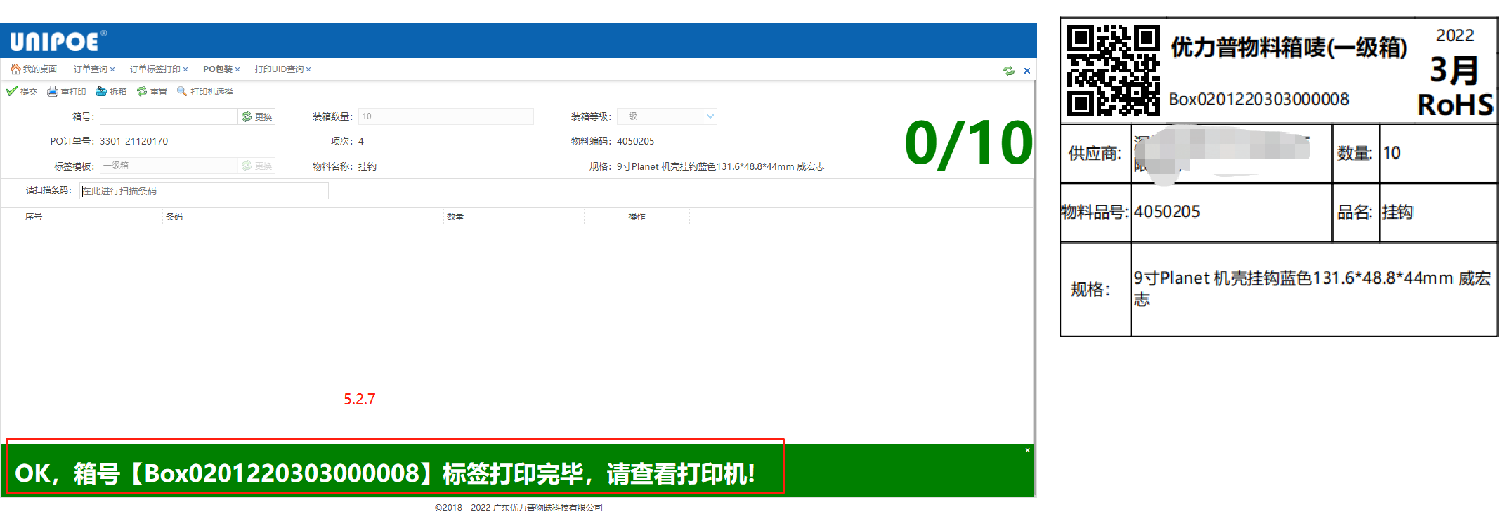Dismiss the green OK notification banner
Screen dimensions: 1510x519
1027,451
